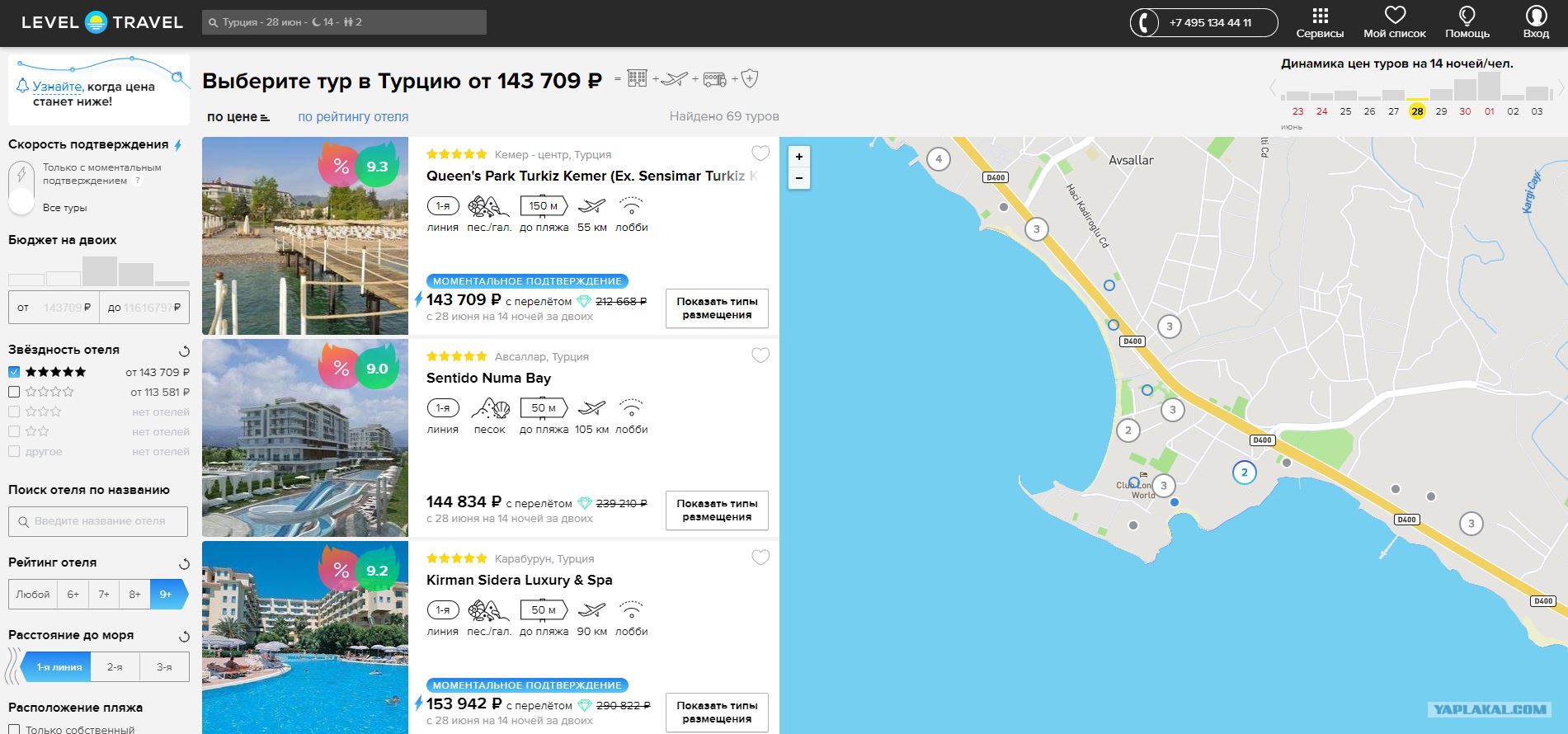
Task: Select 1-я линия sea distance
Action: coord(58,666)
